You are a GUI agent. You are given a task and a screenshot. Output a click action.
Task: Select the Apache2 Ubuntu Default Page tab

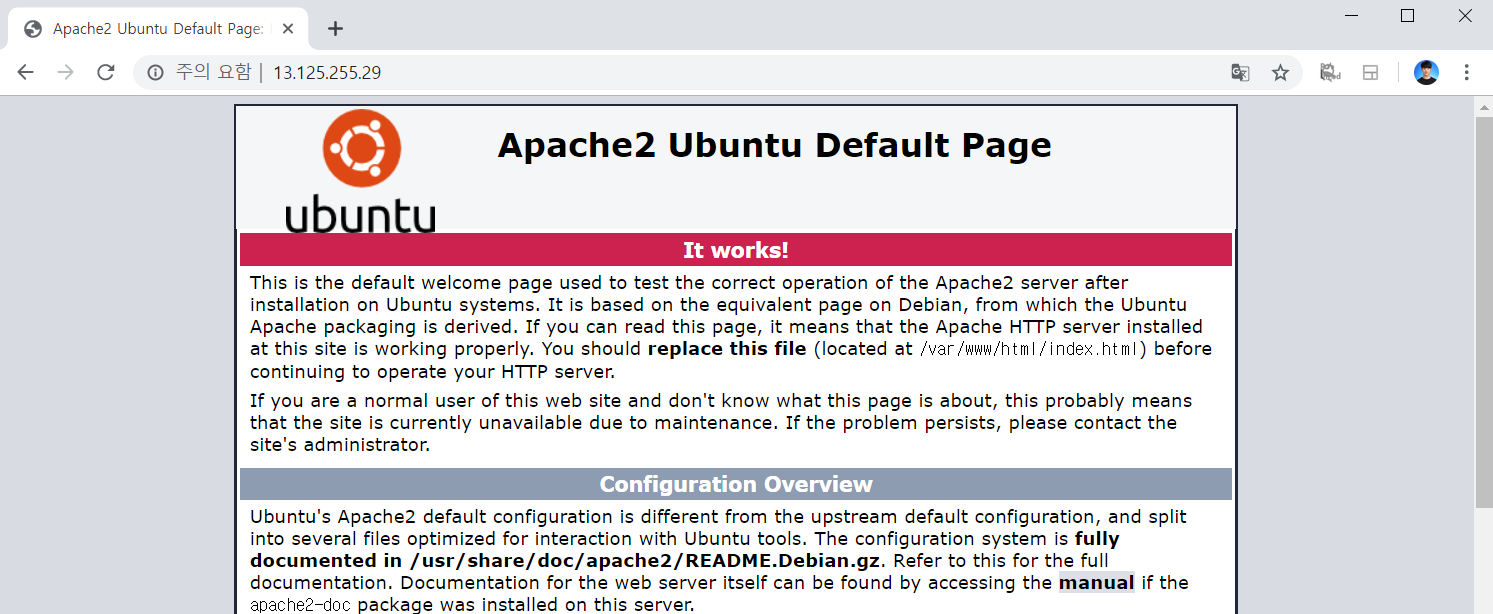click(x=160, y=28)
